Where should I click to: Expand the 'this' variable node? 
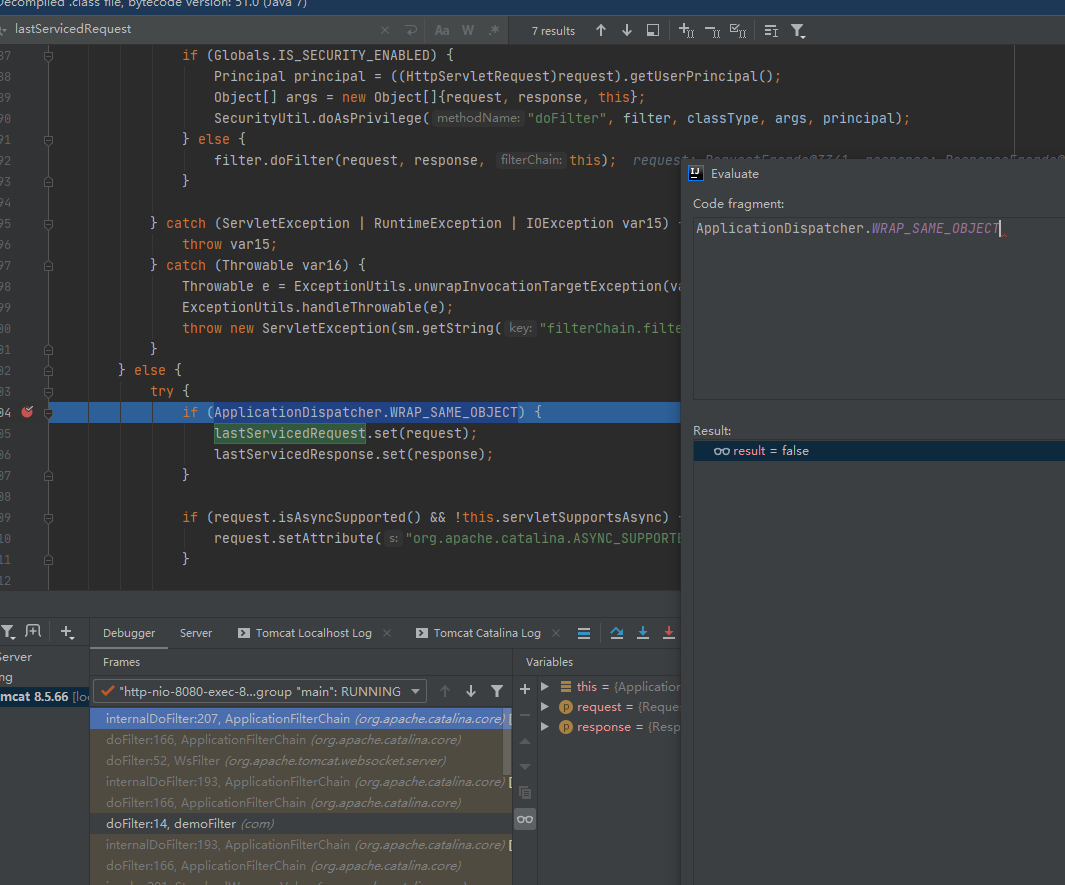pos(545,687)
